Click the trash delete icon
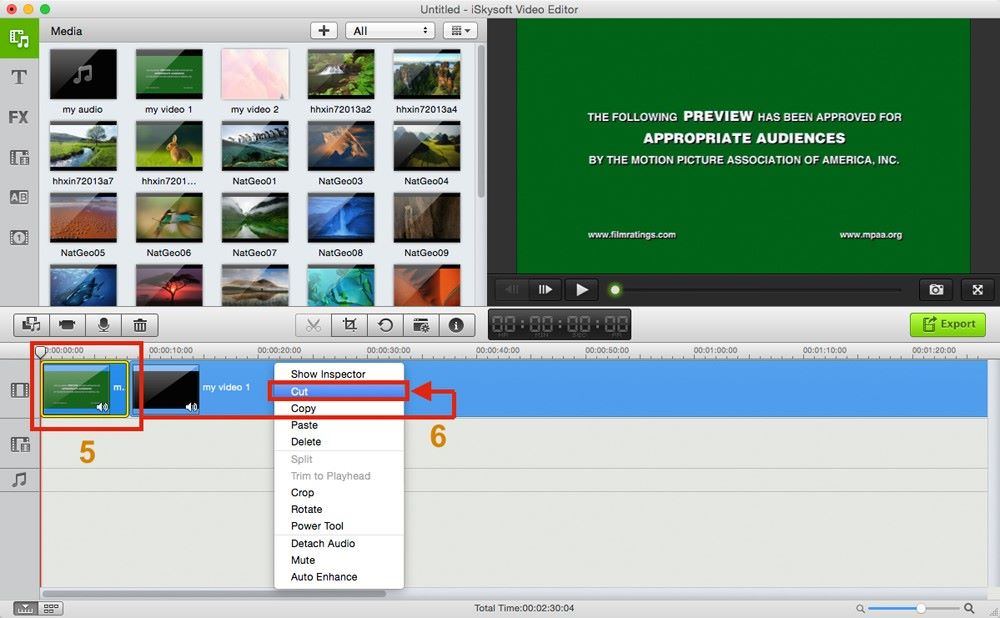Screen dimensions: 1000x618 tap(140, 325)
